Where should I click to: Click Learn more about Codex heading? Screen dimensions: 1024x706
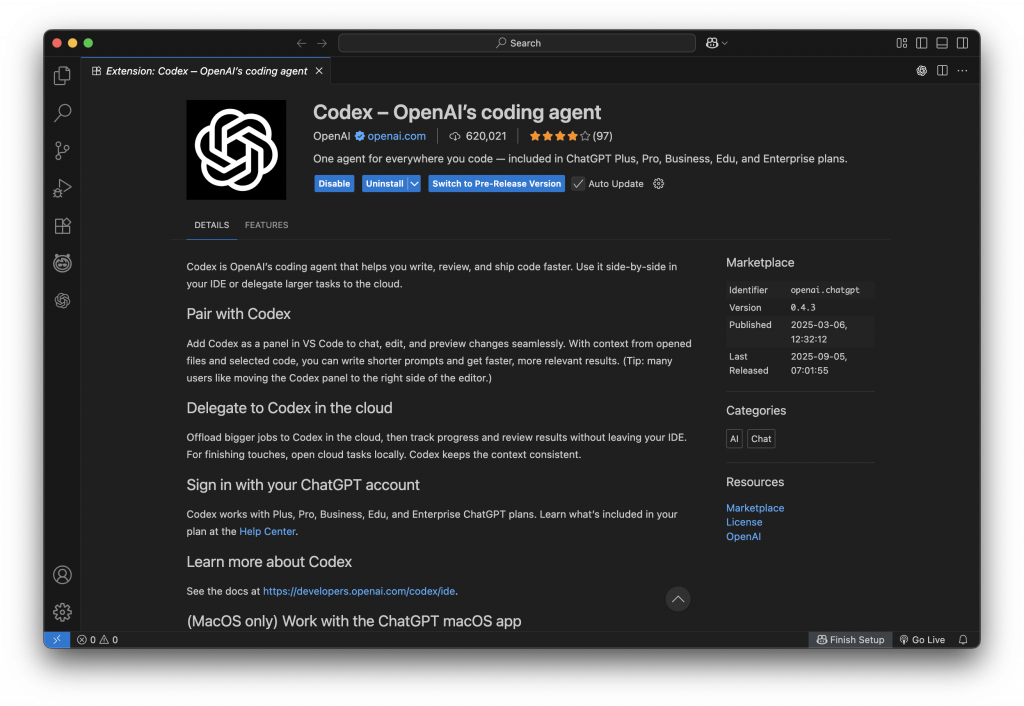269,562
